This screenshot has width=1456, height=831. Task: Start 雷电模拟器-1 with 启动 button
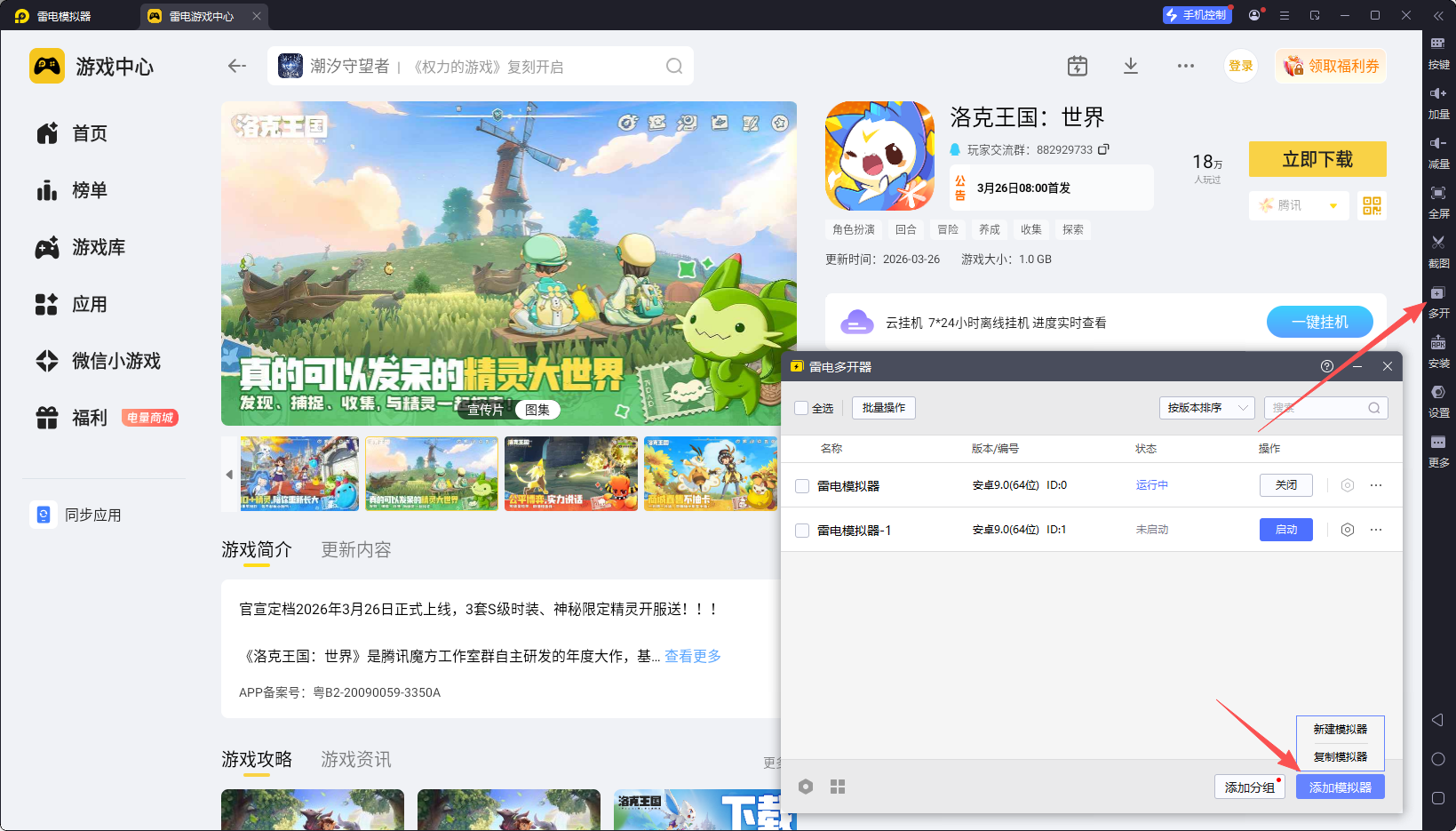click(1285, 530)
